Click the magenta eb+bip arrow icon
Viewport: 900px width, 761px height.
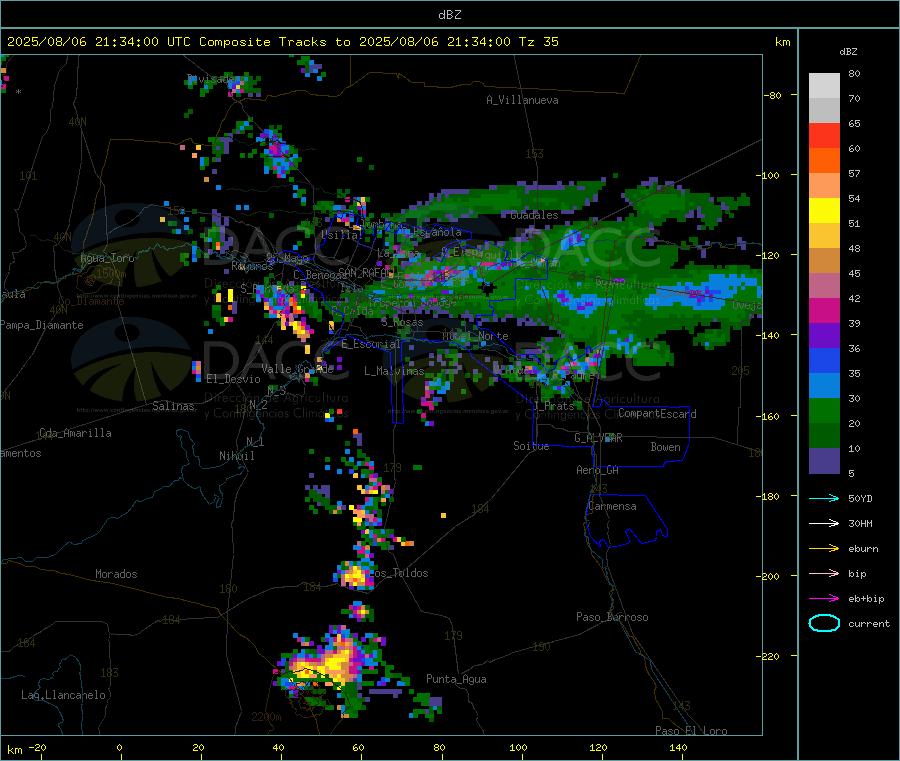[x=824, y=599]
